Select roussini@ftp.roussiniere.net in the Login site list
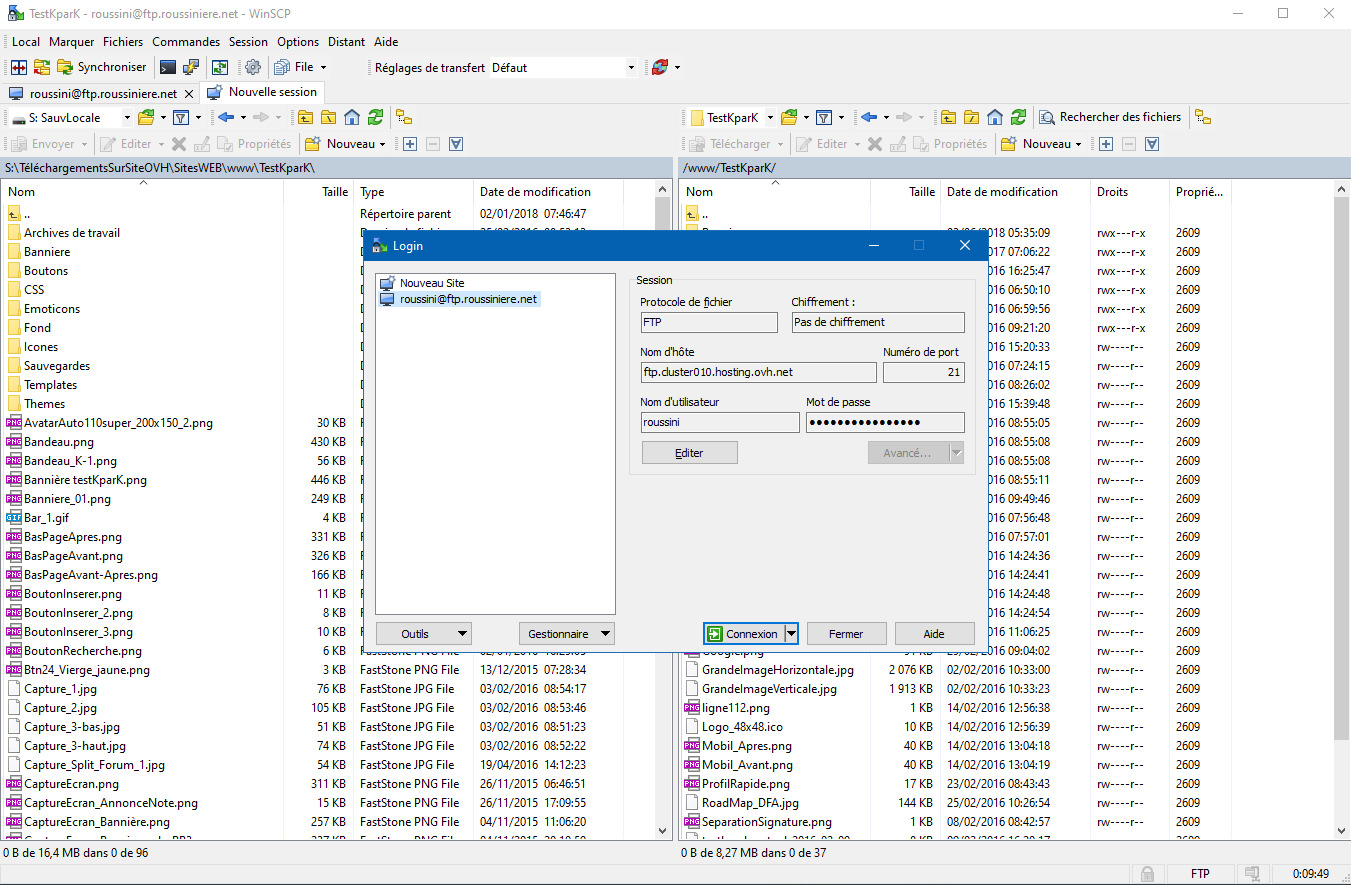The width and height of the screenshot is (1351, 885). (x=460, y=299)
